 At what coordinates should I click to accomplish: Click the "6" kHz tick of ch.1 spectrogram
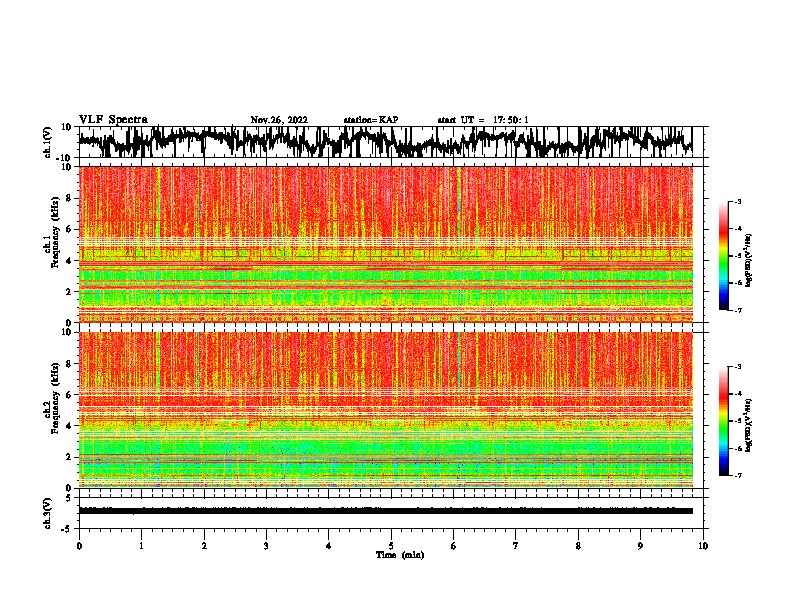click(69, 229)
